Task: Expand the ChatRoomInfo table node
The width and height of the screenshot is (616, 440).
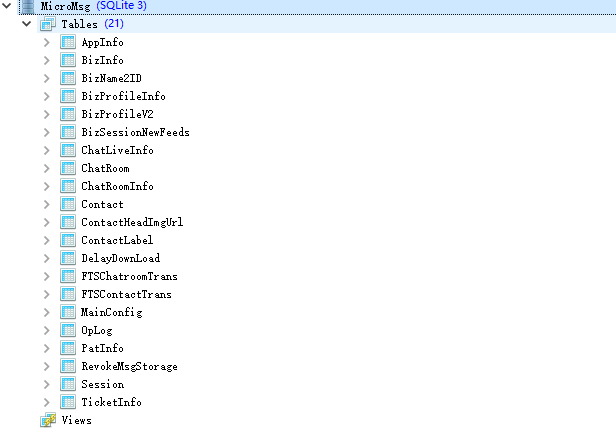Action: pos(47,186)
